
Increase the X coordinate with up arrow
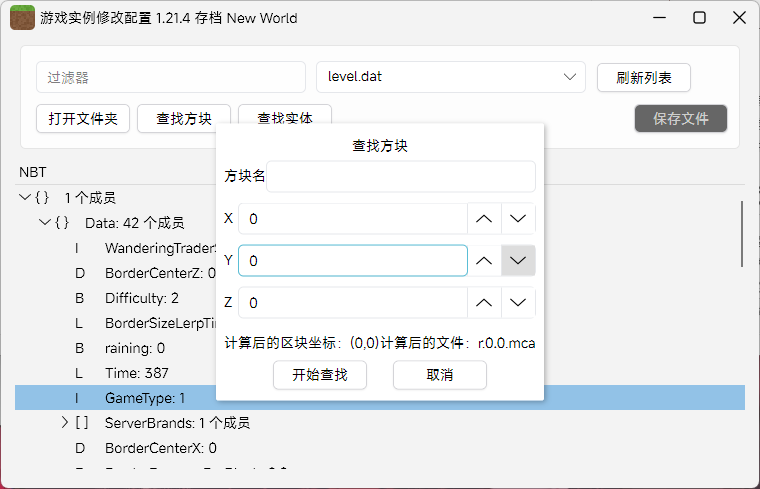(x=484, y=218)
